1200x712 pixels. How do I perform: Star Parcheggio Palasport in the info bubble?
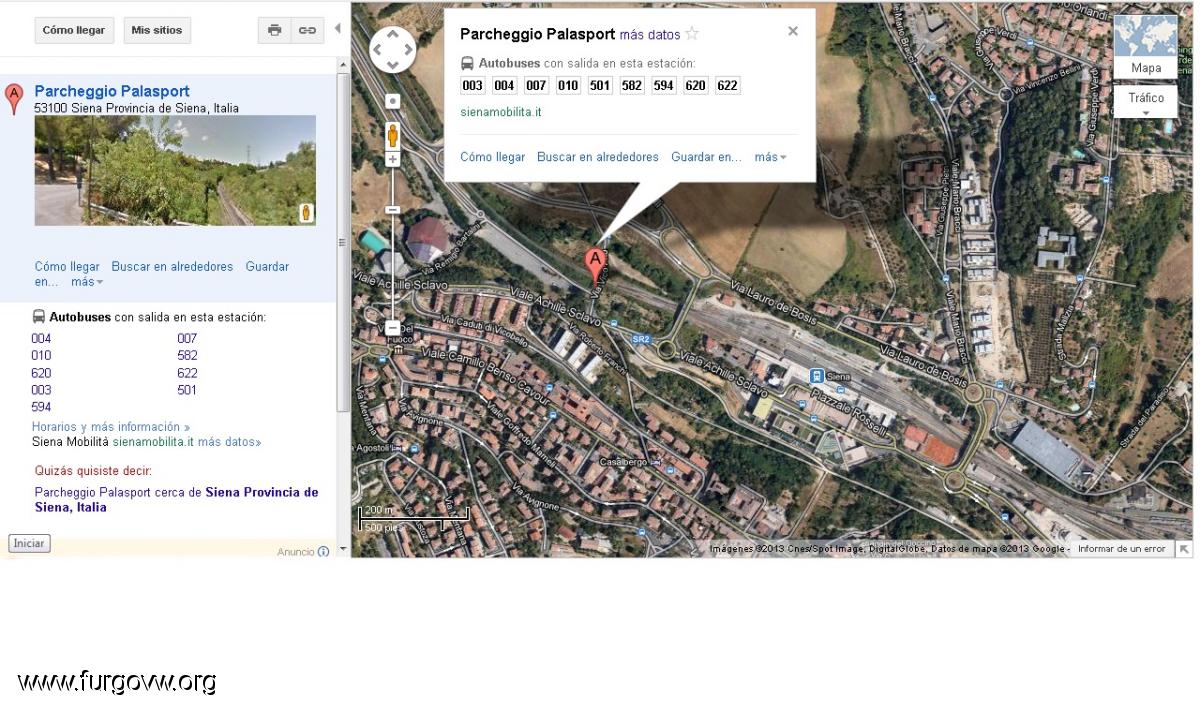click(x=692, y=34)
